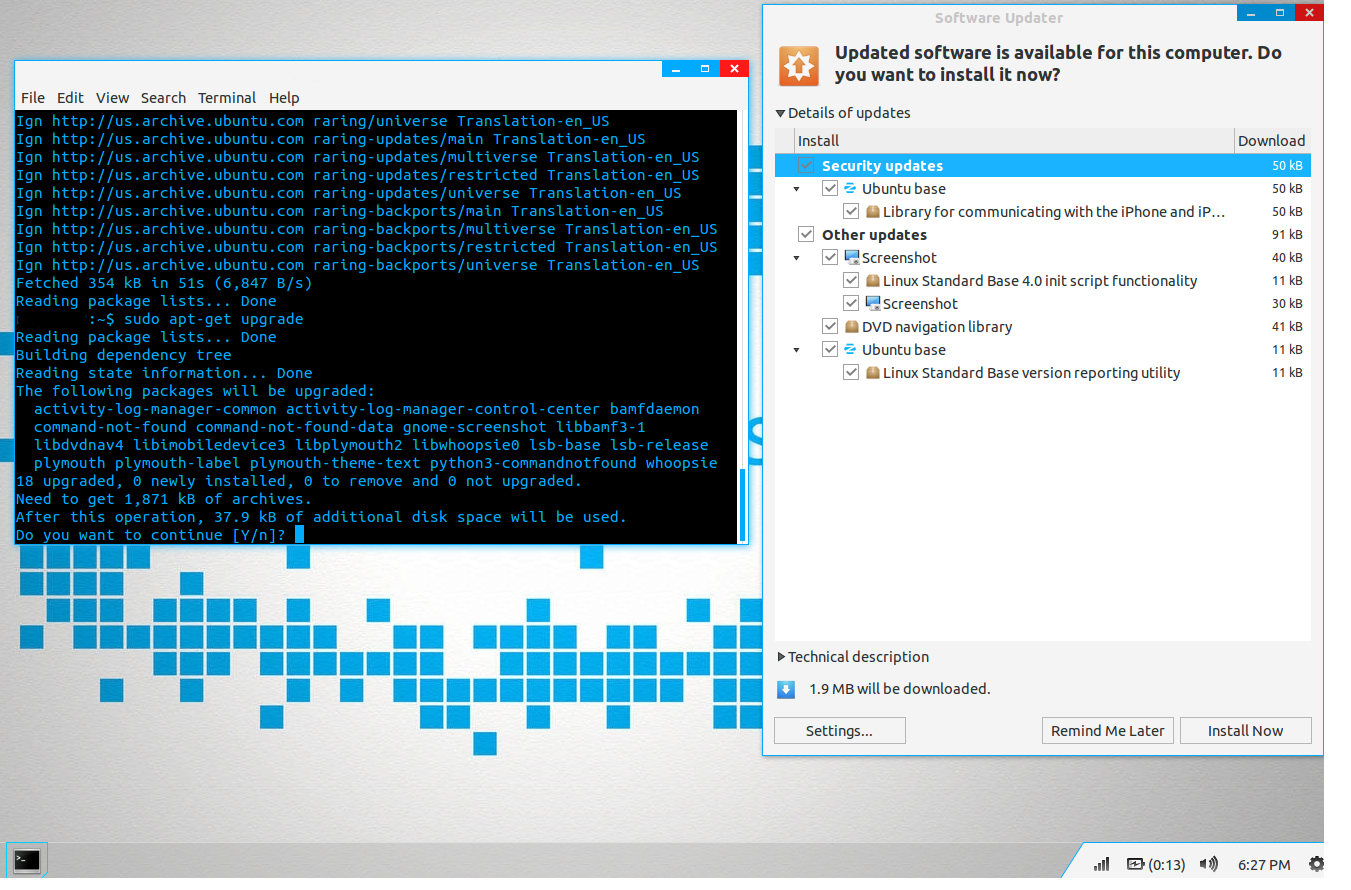This screenshot has height=890, width=1351.
Task: Expand the Technical description section
Action: coord(781,657)
